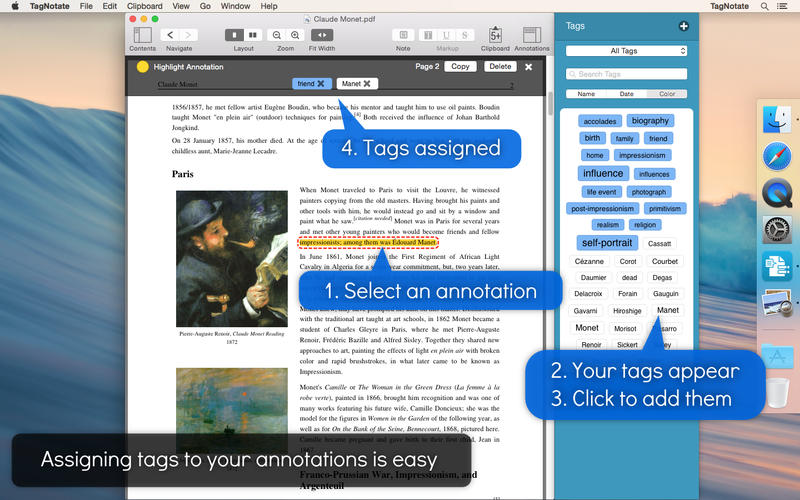Select the accolades tag

(x=600, y=121)
